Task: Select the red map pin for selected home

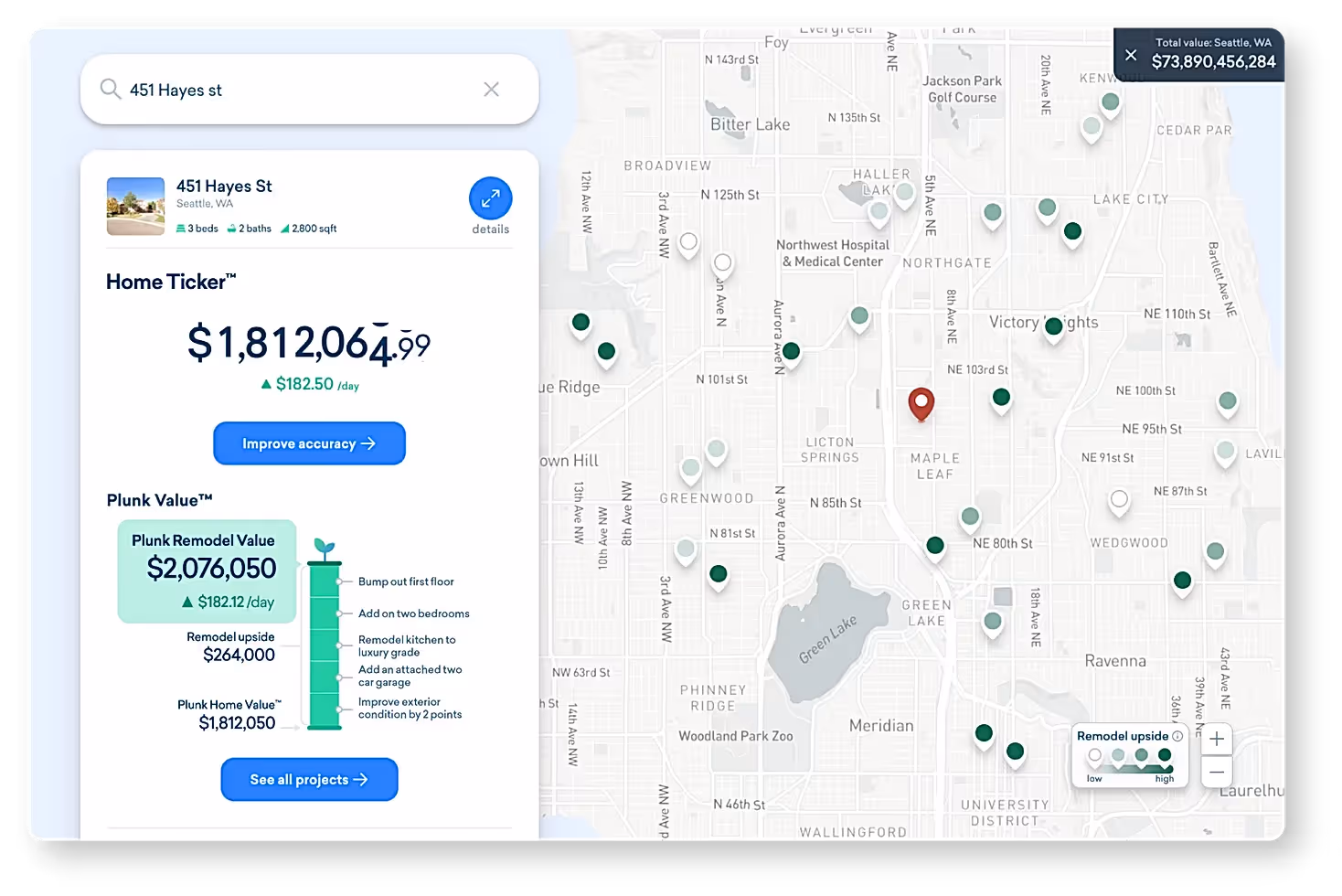Action: pyautogui.click(x=921, y=403)
